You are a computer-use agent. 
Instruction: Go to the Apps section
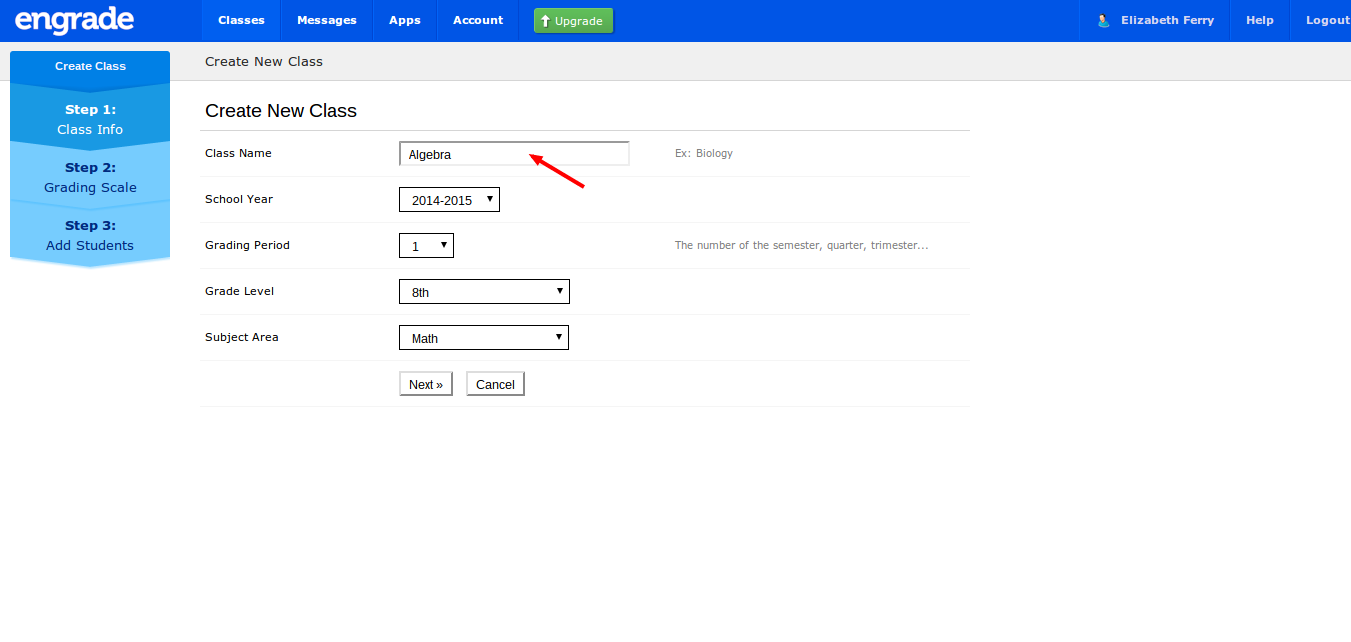pyautogui.click(x=404, y=20)
